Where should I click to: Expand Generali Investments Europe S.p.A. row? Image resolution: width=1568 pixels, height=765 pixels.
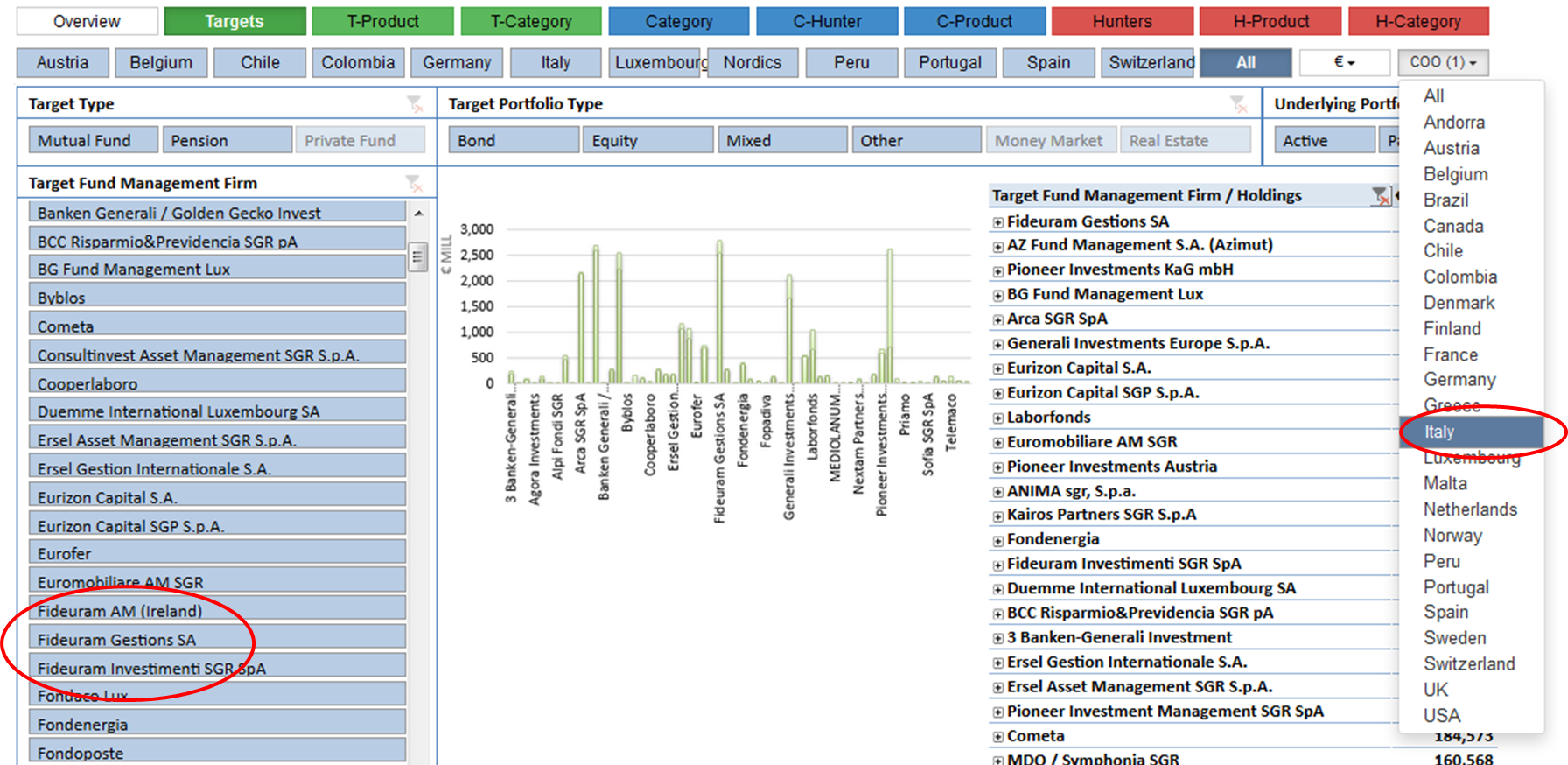point(997,345)
